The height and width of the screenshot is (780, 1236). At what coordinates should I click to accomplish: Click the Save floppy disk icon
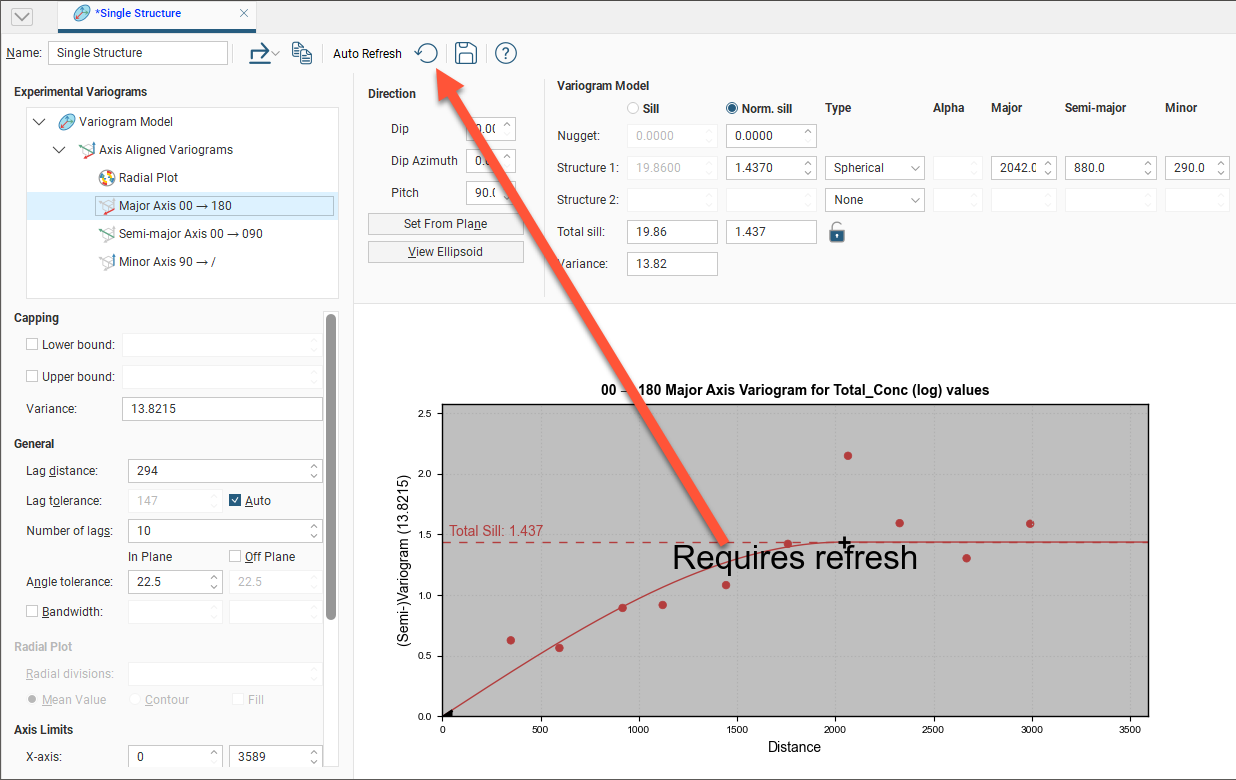[x=465, y=53]
